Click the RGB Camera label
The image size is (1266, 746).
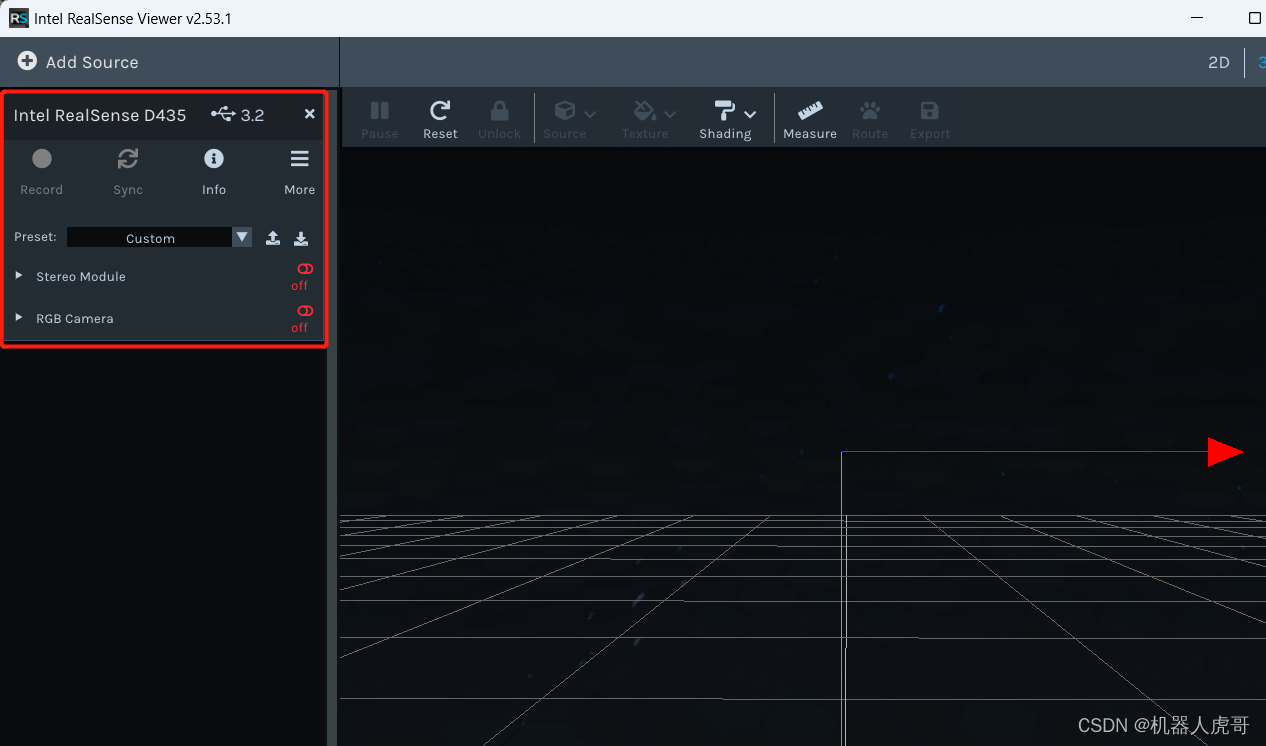tap(75, 318)
